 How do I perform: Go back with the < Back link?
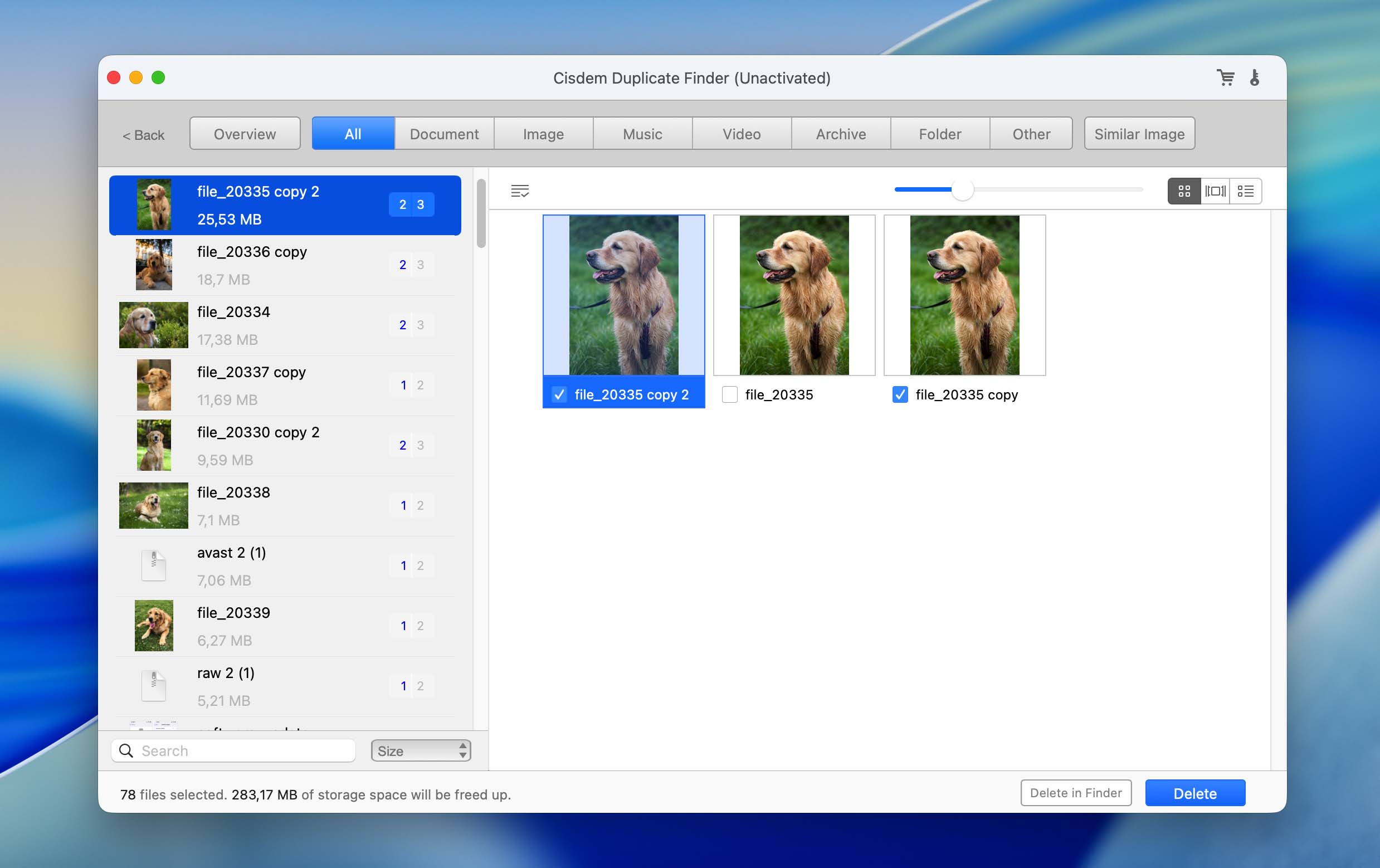tap(143, 135)
